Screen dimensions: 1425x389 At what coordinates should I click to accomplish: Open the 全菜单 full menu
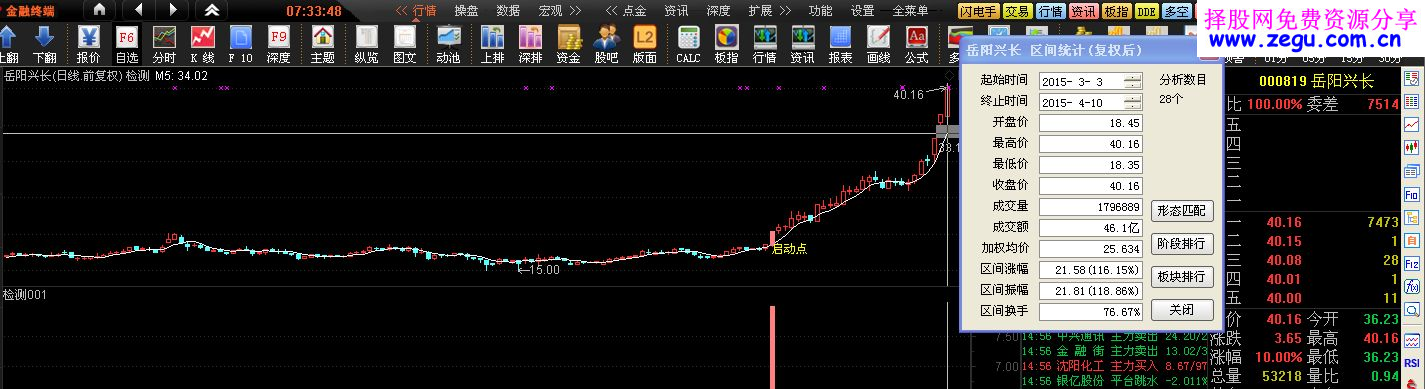click(910, 10)
